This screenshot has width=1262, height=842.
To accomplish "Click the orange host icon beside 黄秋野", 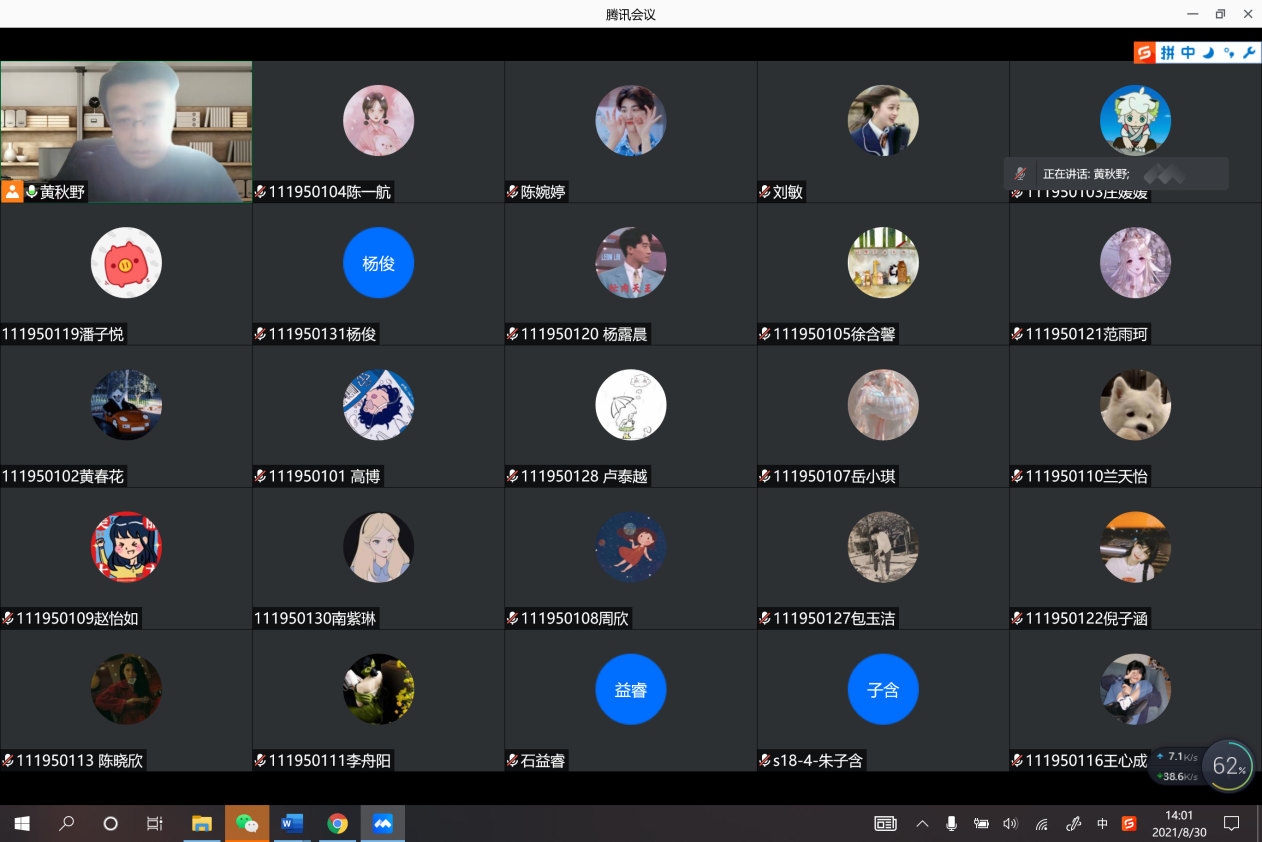I will 12,192.
